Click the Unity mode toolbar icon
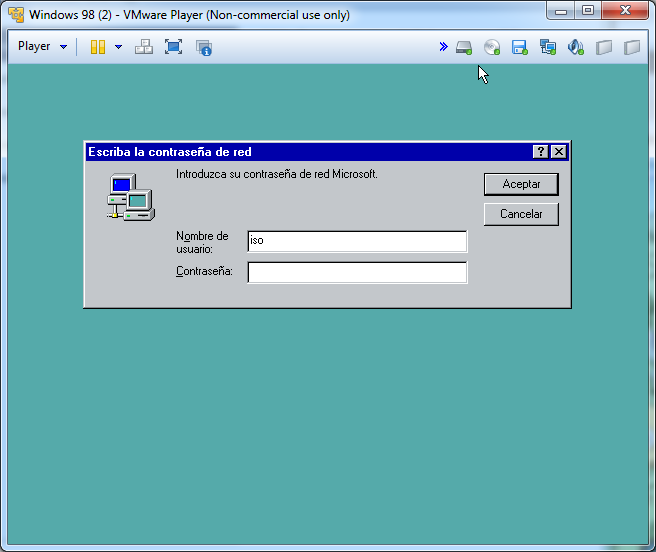 click(x=204, y=47)
